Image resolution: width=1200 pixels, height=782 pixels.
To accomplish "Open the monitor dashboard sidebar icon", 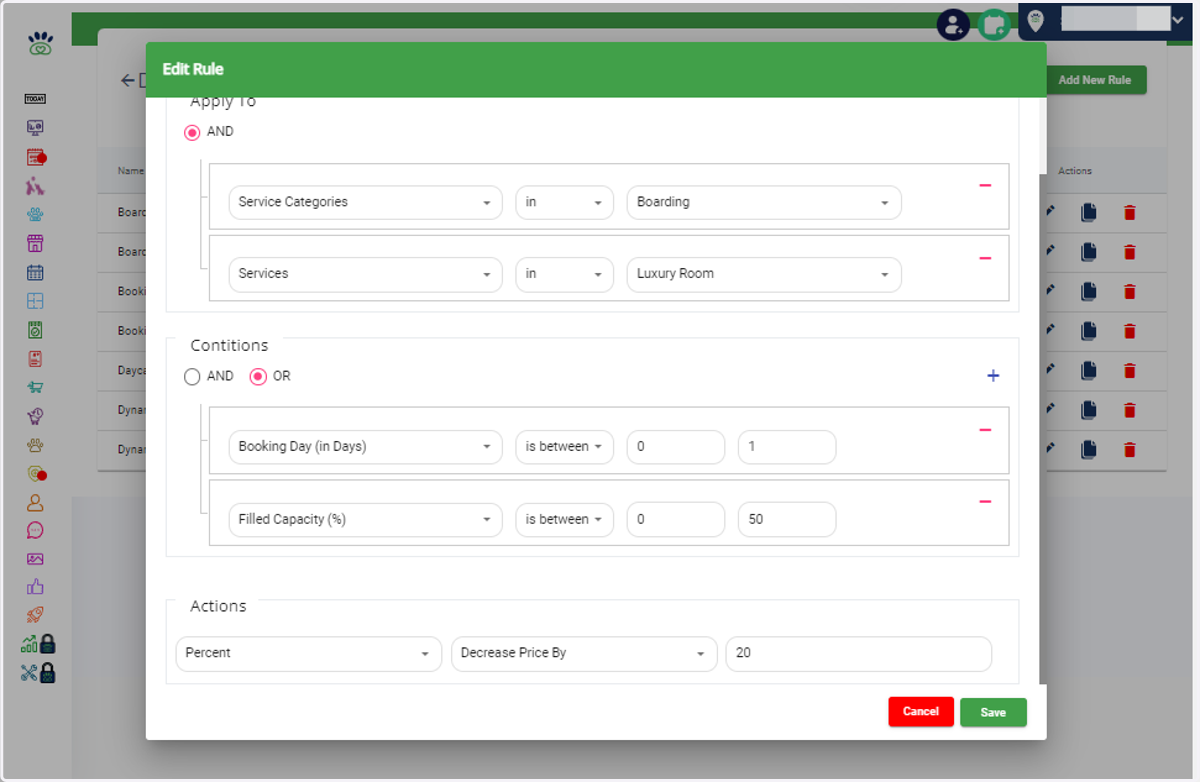I will 35,128.
